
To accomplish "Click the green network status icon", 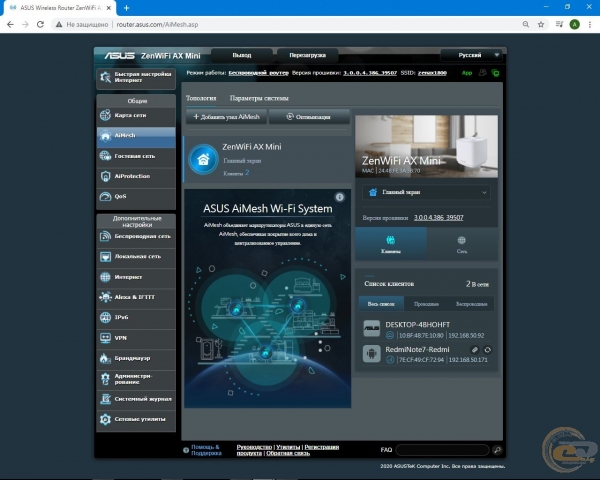I will [x=496, y=73].
